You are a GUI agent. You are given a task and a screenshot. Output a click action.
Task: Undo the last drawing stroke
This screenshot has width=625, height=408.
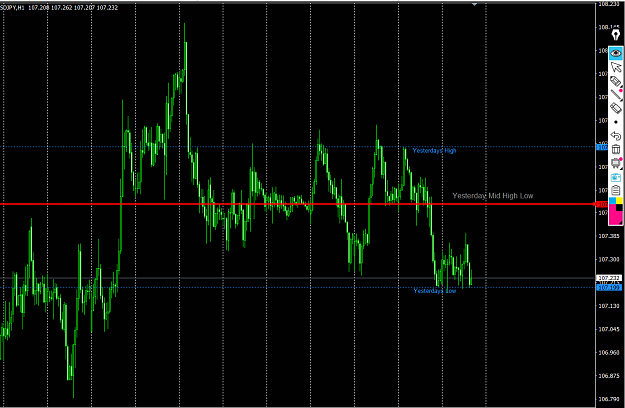(616, 136)
